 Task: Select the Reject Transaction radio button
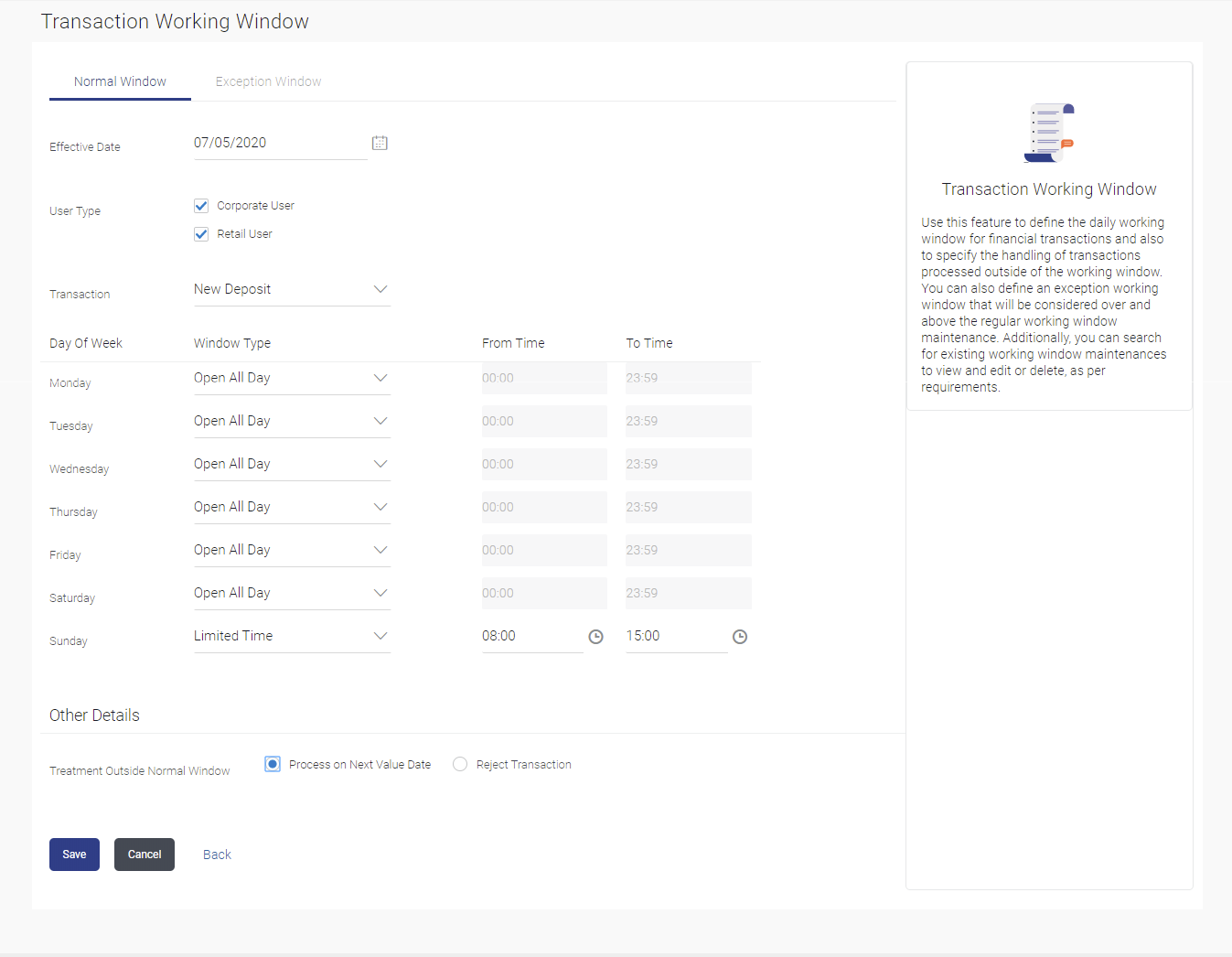coord(460,764)
